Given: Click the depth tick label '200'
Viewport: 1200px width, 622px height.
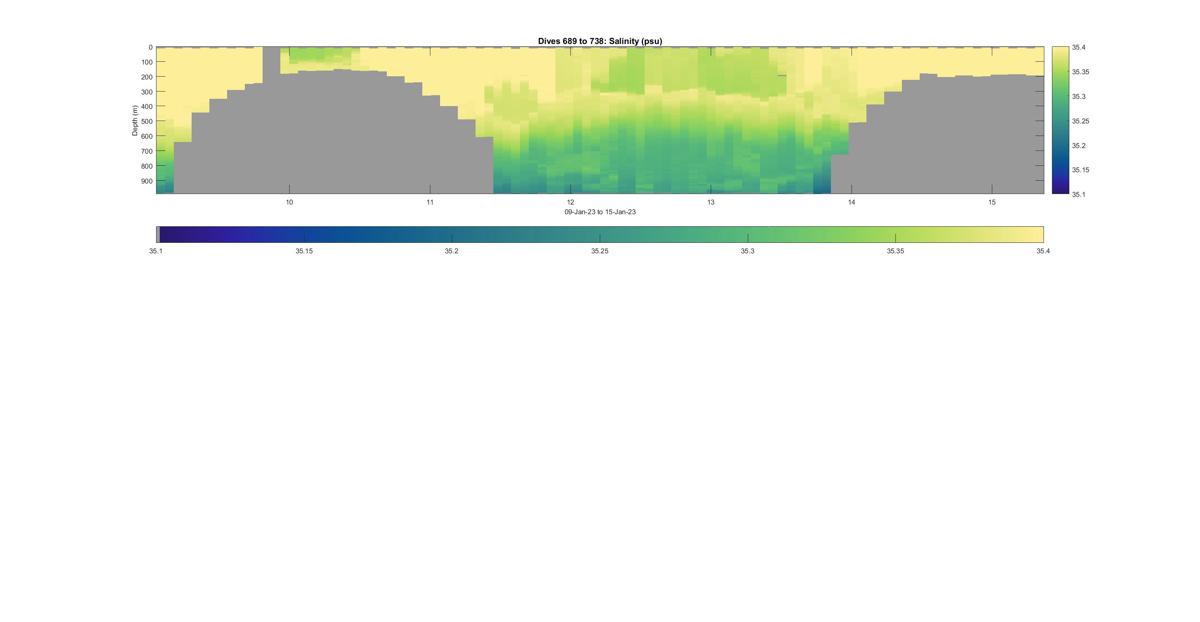Looking at the screenshot, I should (x=146, y=77).
